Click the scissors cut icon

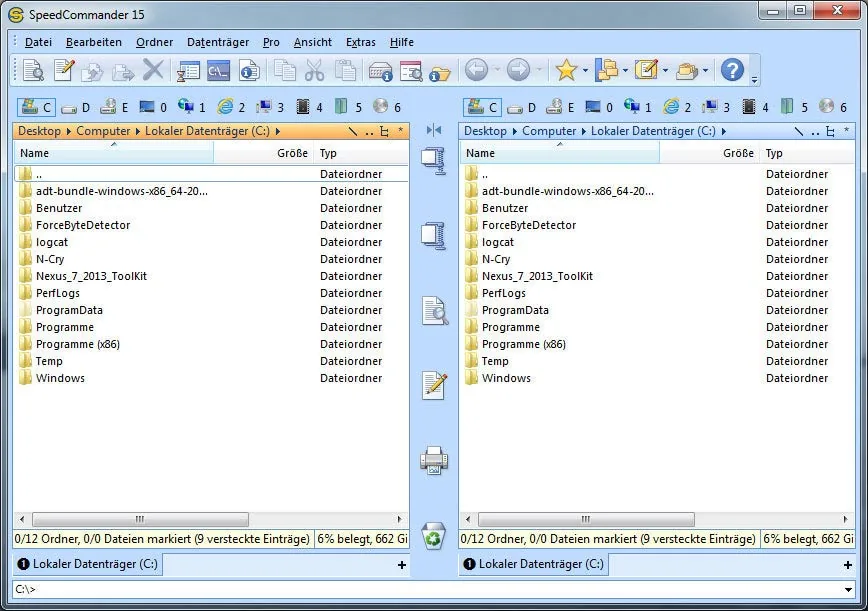314,71
